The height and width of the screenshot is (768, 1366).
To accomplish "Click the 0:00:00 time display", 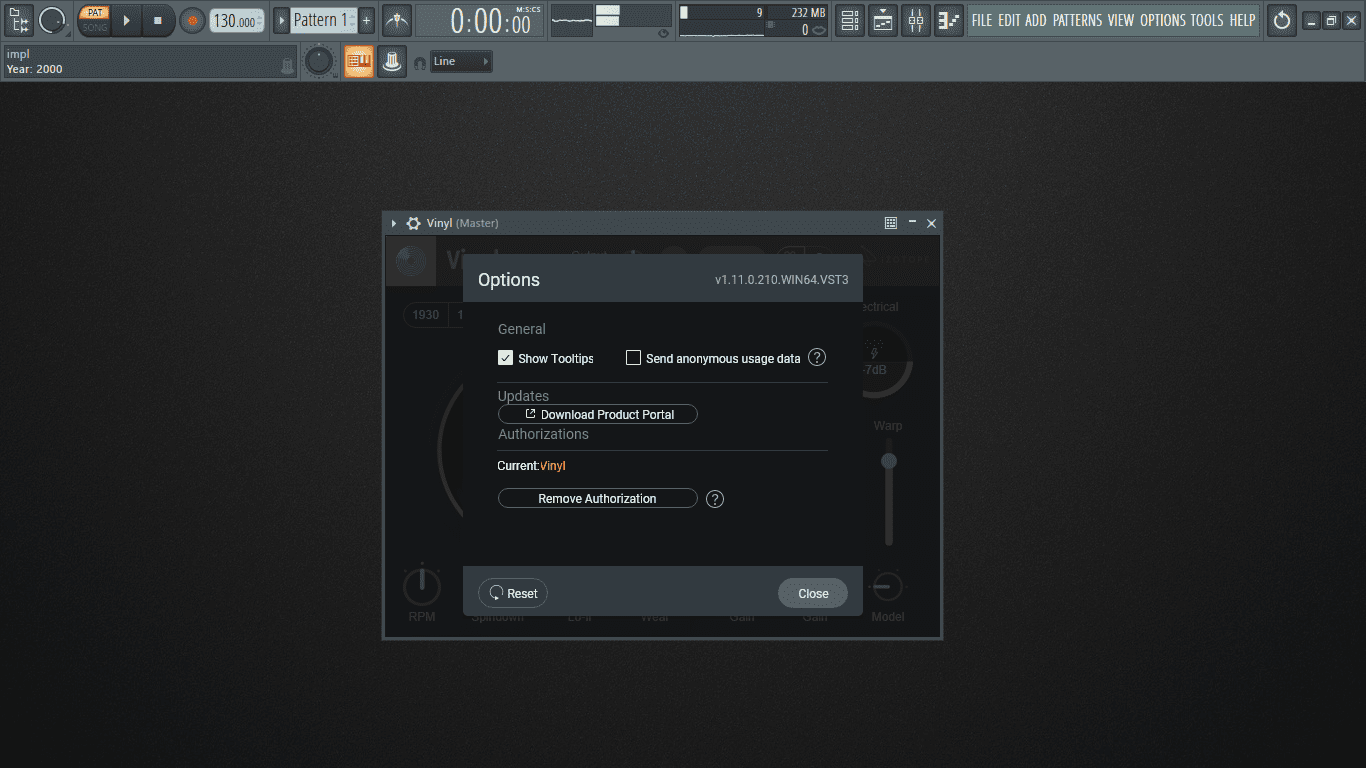I will [479, 21].
